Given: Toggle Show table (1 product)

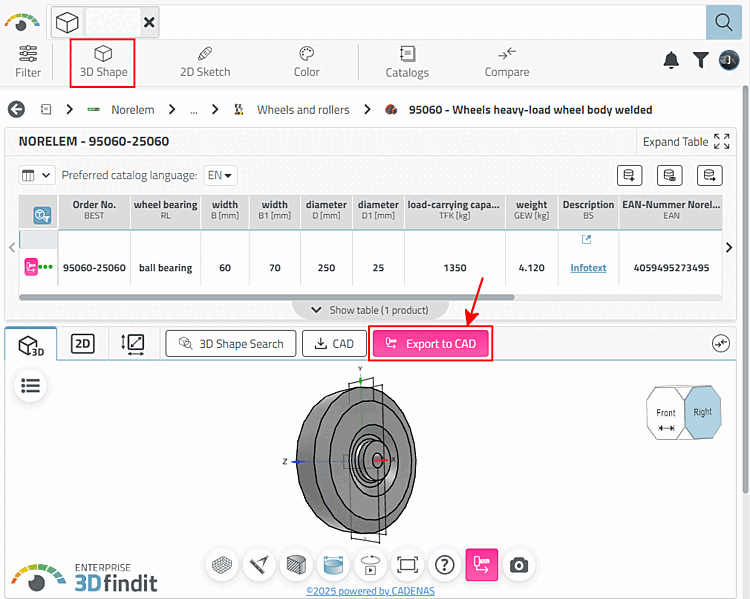Looking at the screenshot, I should click(x=370, y=310).
